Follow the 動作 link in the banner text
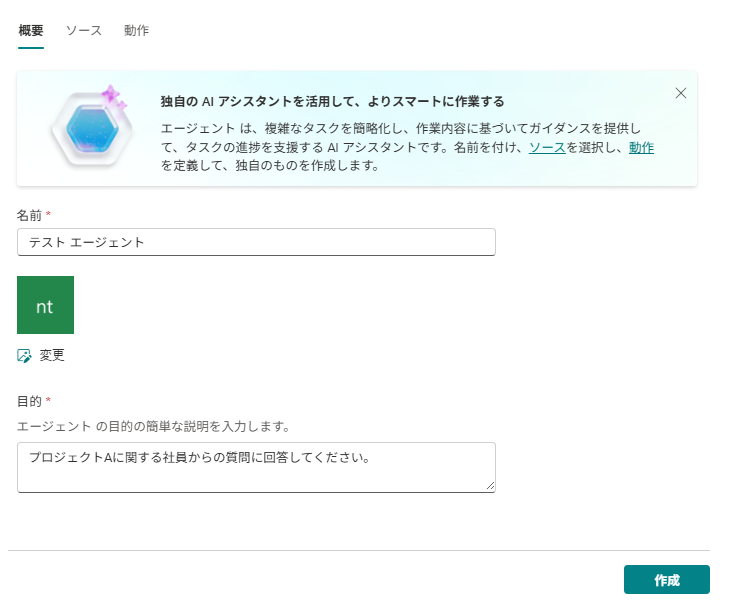729x615 pixels. (641, 148)
